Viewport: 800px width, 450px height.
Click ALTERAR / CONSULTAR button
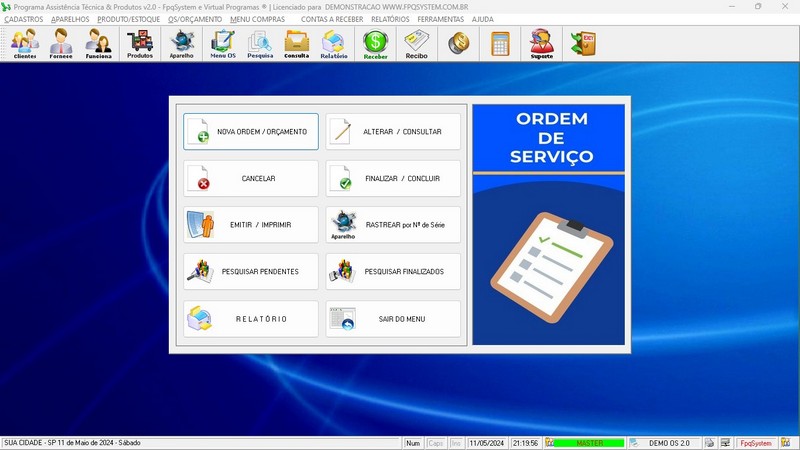[x=393, y=132]
